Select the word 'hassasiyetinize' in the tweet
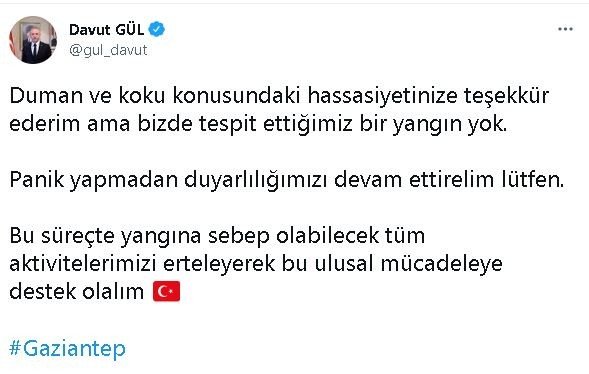Viewport: 589px width, 374px height. coord(382,96)
